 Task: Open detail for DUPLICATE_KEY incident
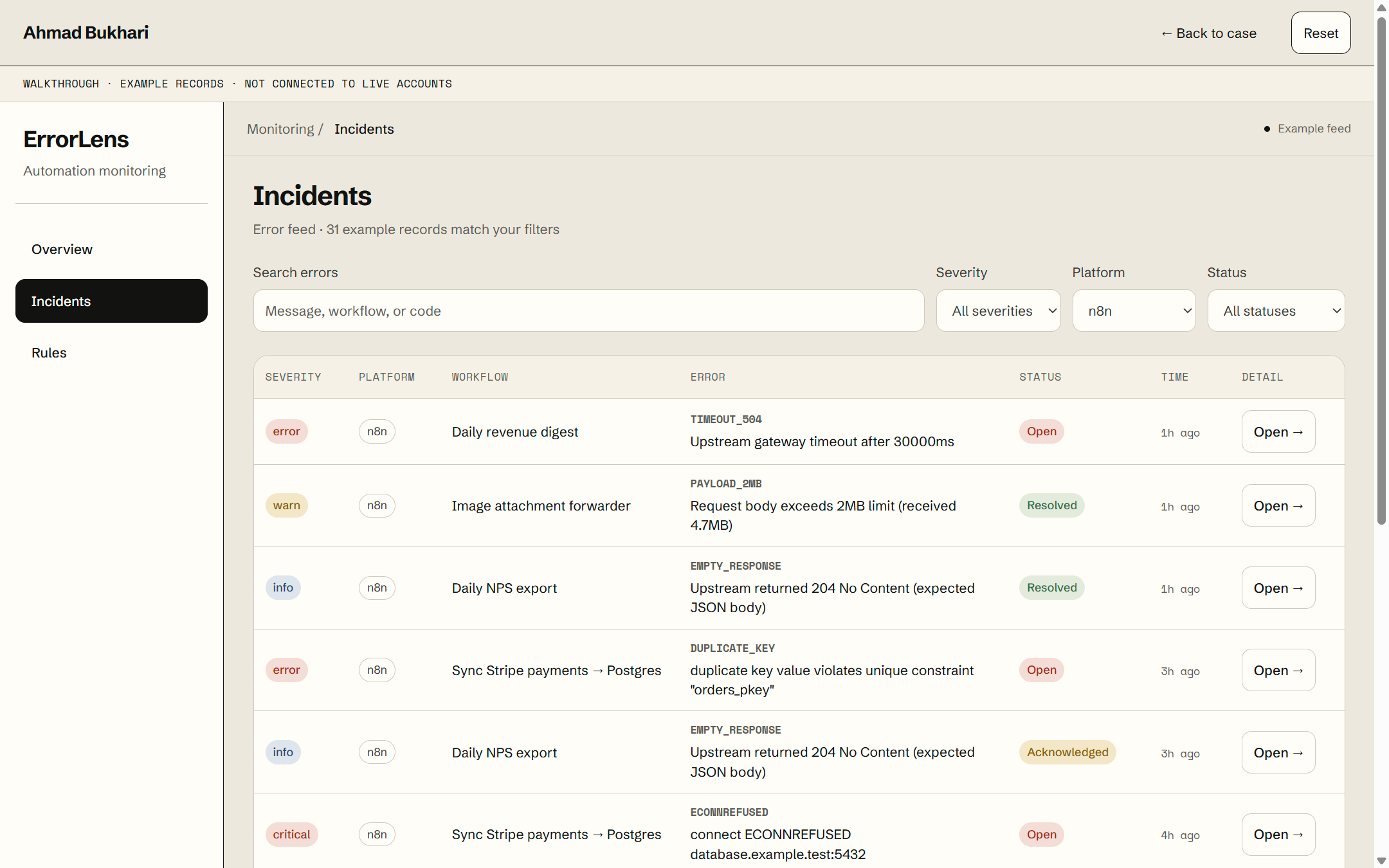[1278, 670]
